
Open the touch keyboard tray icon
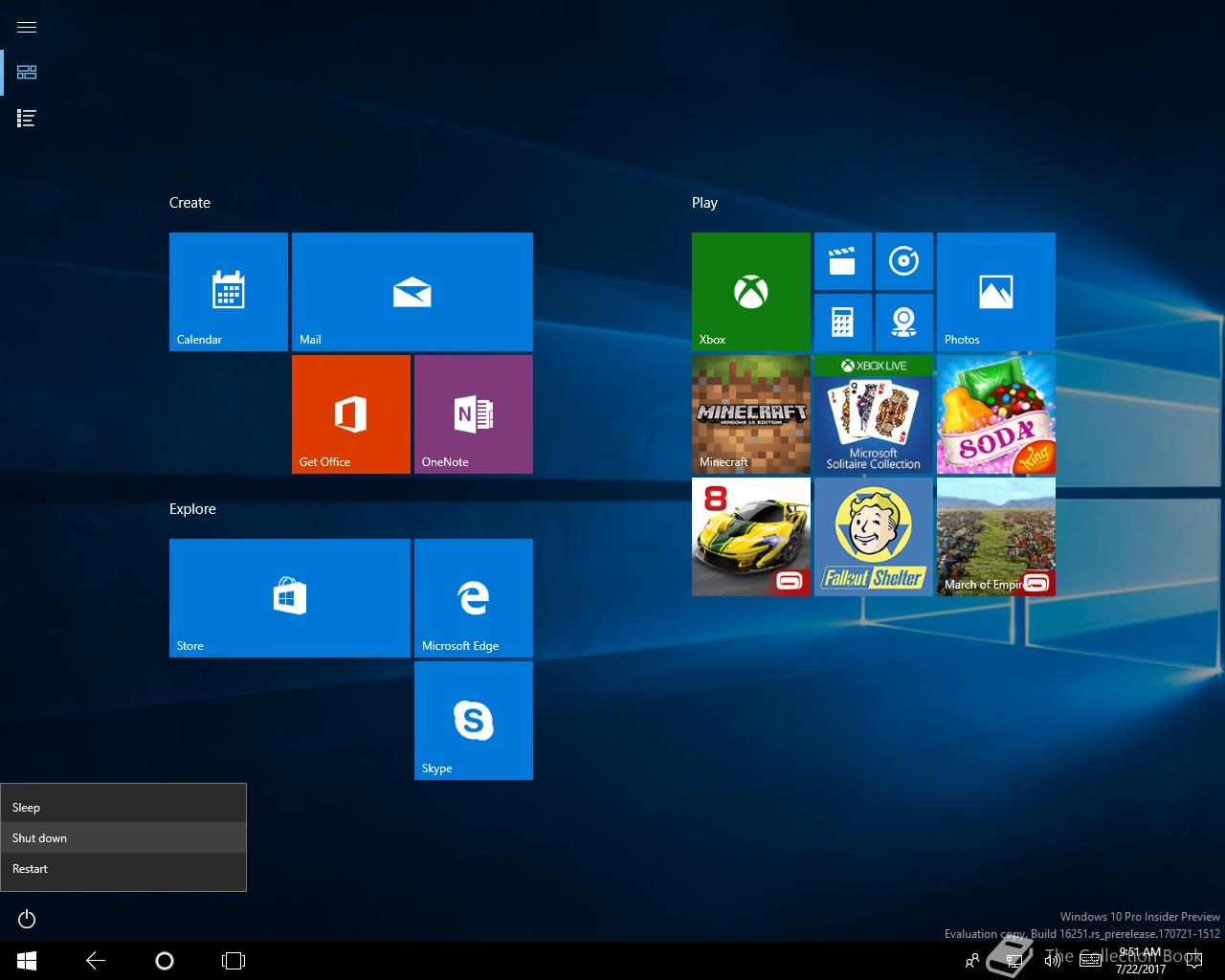pyautogui.click(x=1091, y=961)
